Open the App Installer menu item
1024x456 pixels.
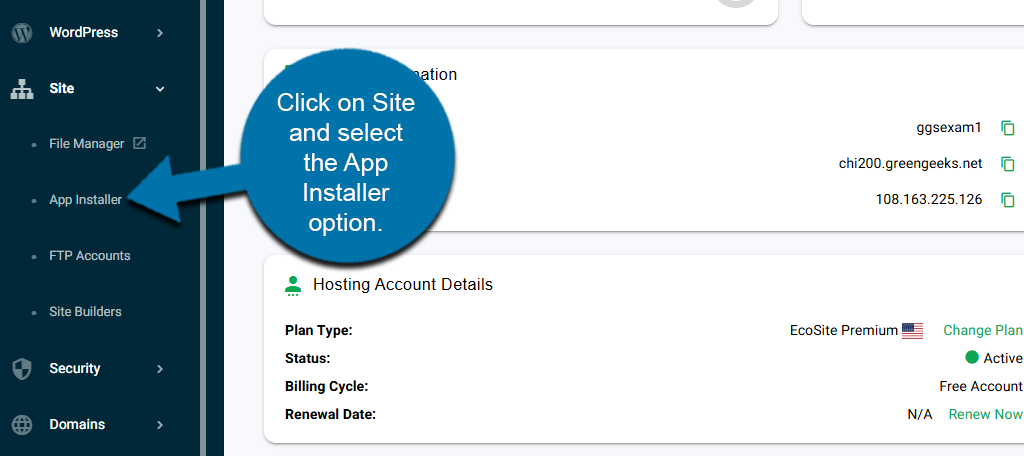point(85,200)
